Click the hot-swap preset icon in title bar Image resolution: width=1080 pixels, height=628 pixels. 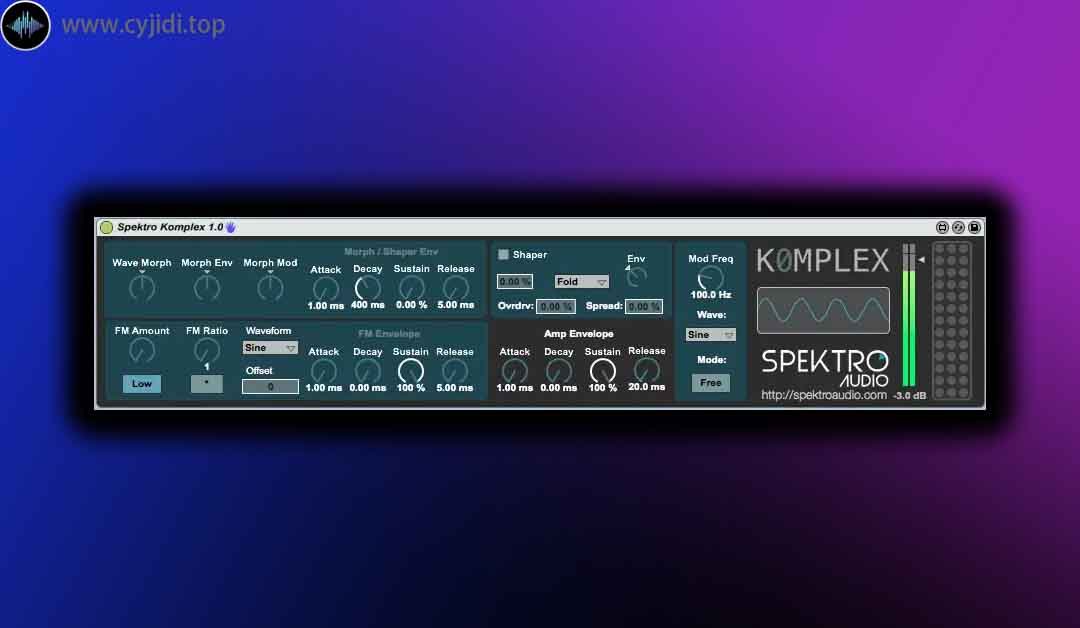[x=958, y=227]
